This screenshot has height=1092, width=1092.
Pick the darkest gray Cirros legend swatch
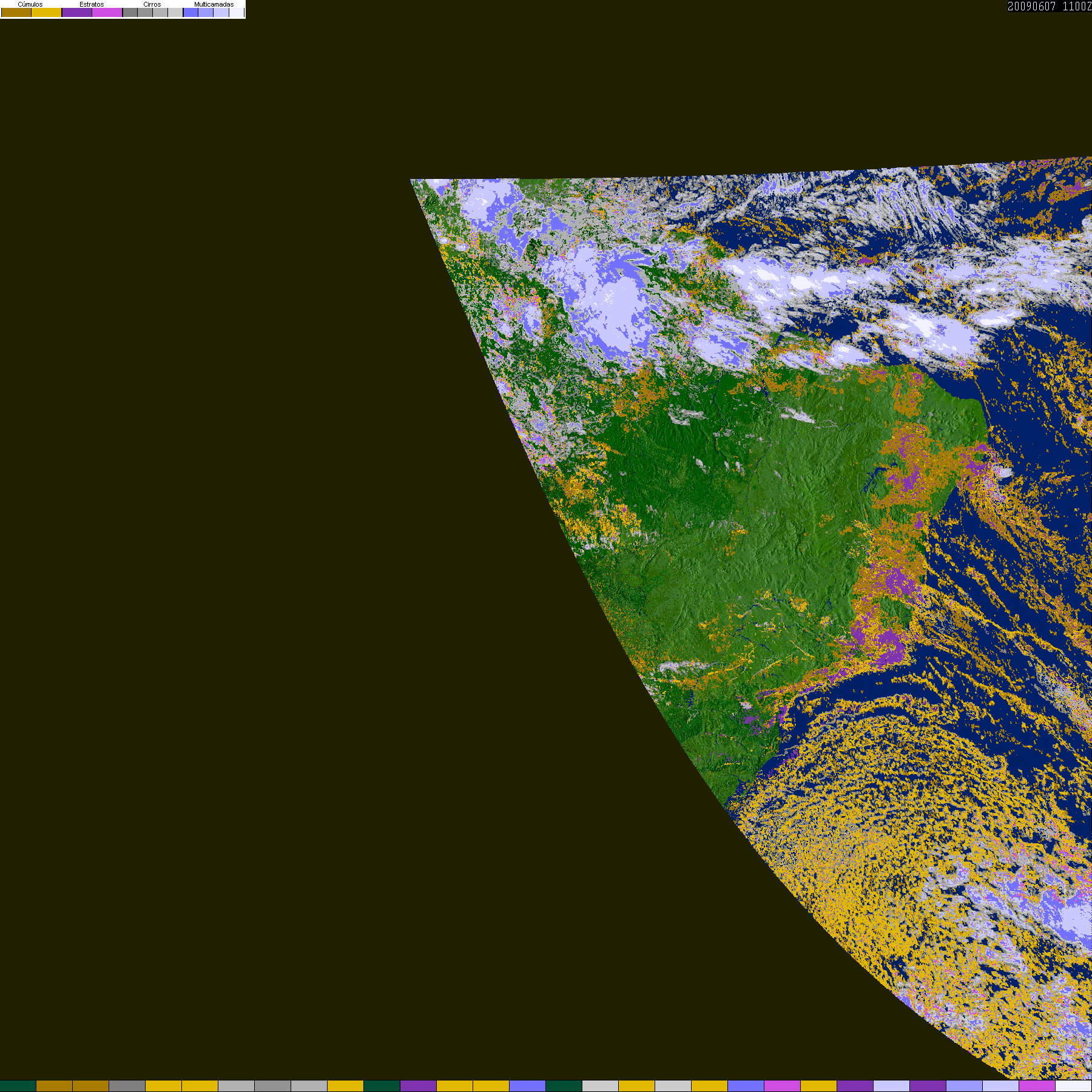[x=130, y=12]
